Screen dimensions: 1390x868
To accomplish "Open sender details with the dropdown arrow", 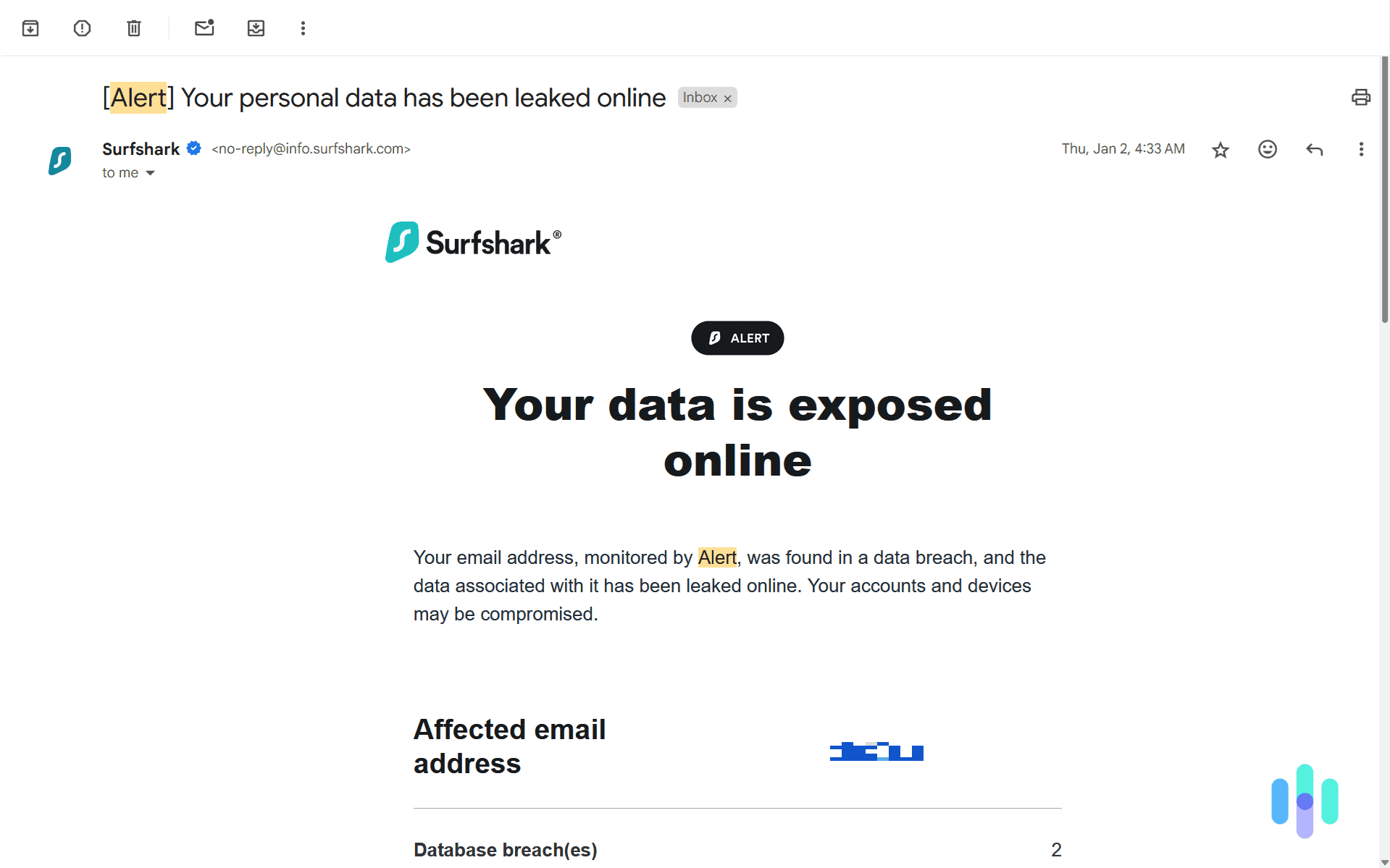I will [x=151, y=173].
